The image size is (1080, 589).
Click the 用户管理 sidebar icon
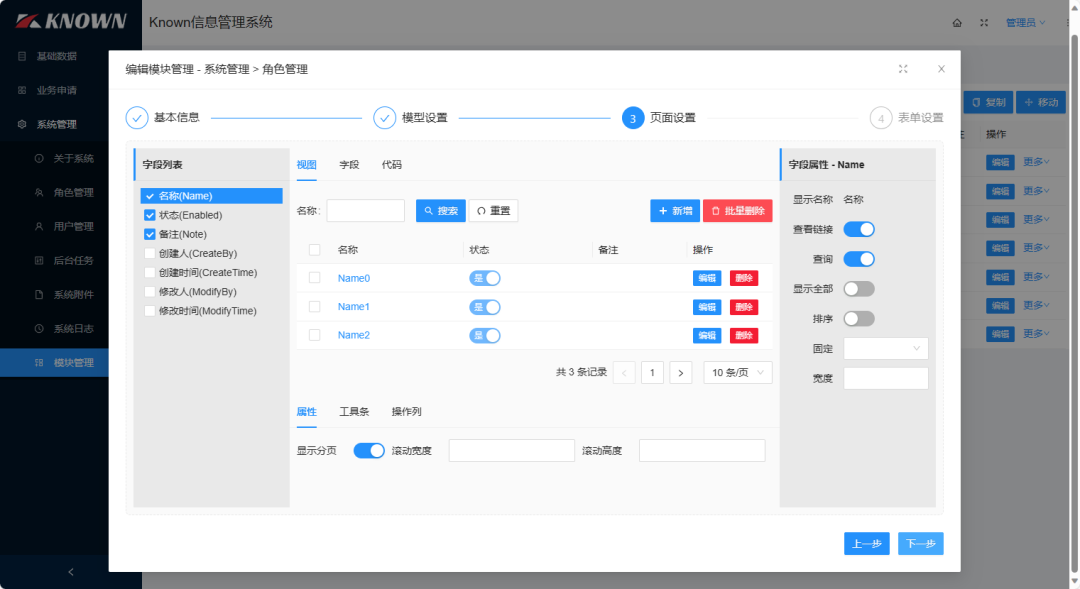[39, 227]
